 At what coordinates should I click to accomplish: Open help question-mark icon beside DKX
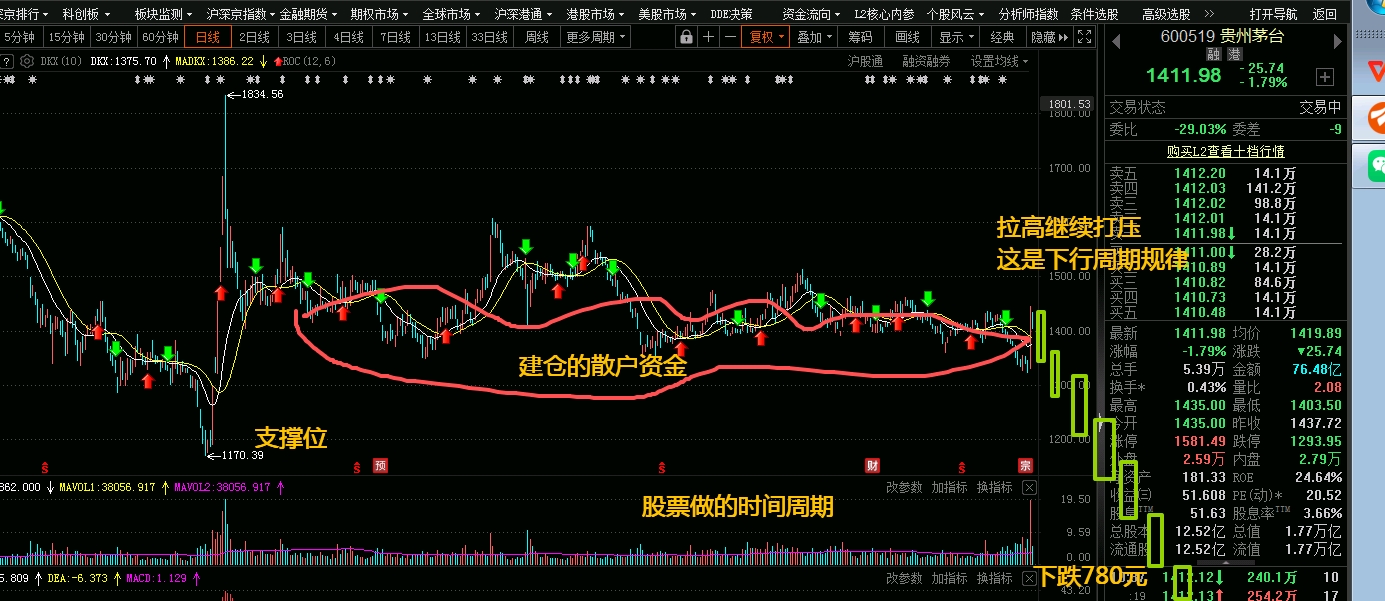(x=6, y=60)
